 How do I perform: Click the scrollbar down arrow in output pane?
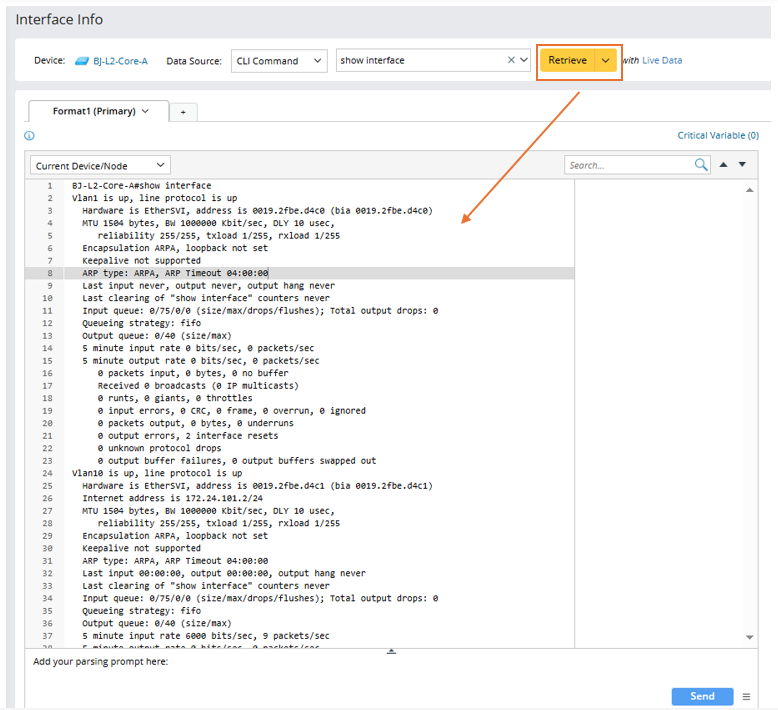pyautogui.click(x=750, y=637)
